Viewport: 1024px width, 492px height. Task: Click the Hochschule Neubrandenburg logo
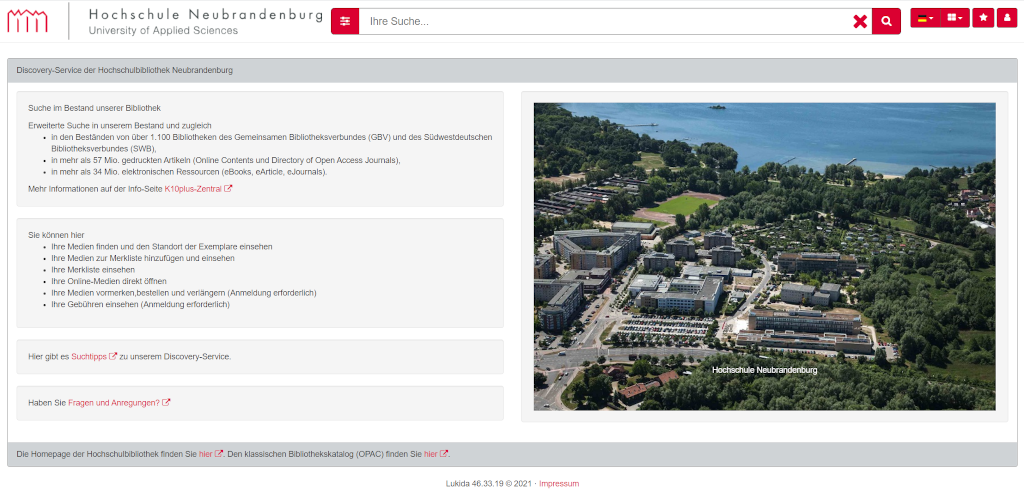click(28, 20)
